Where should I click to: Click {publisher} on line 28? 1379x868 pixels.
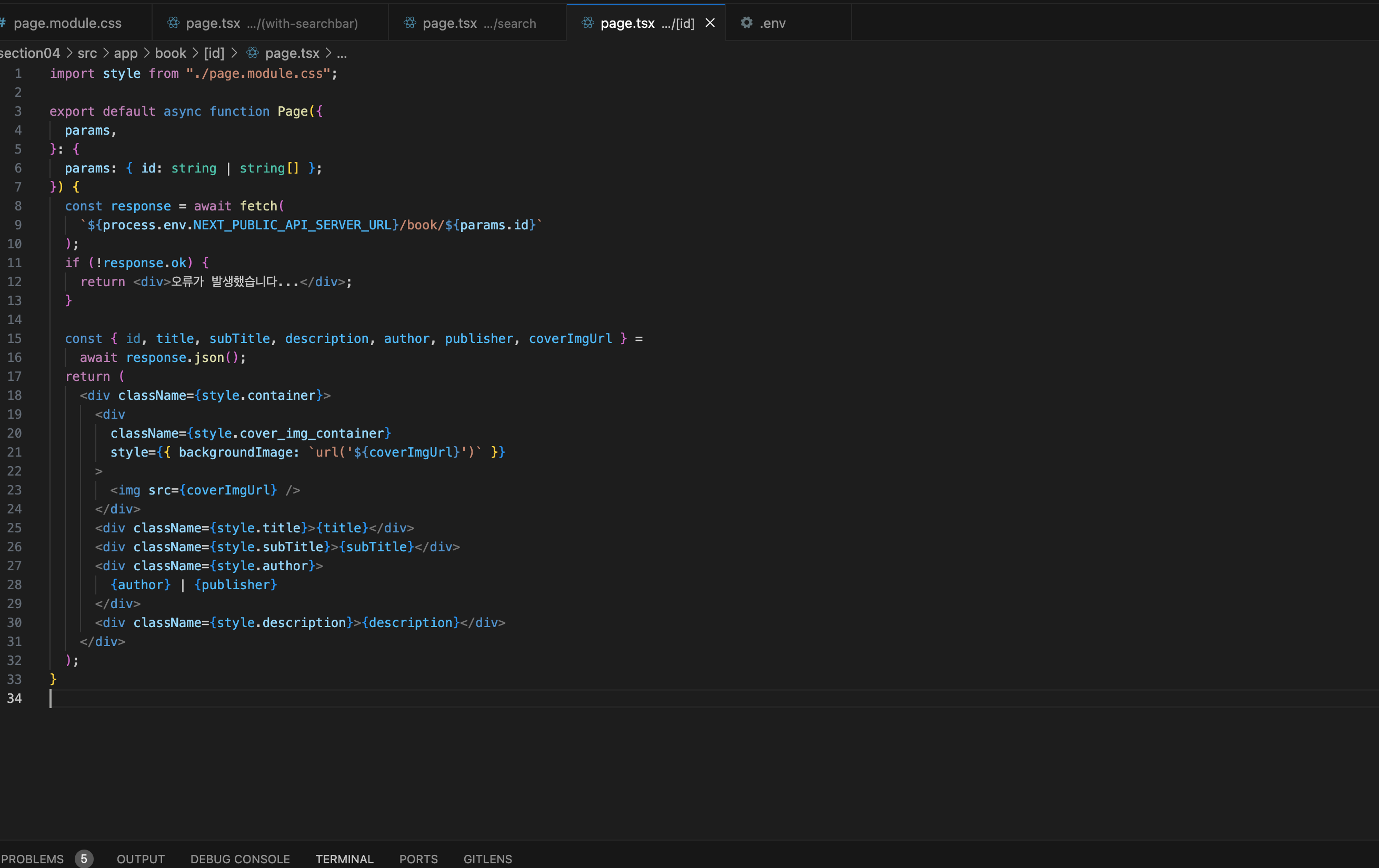(235, 584)
